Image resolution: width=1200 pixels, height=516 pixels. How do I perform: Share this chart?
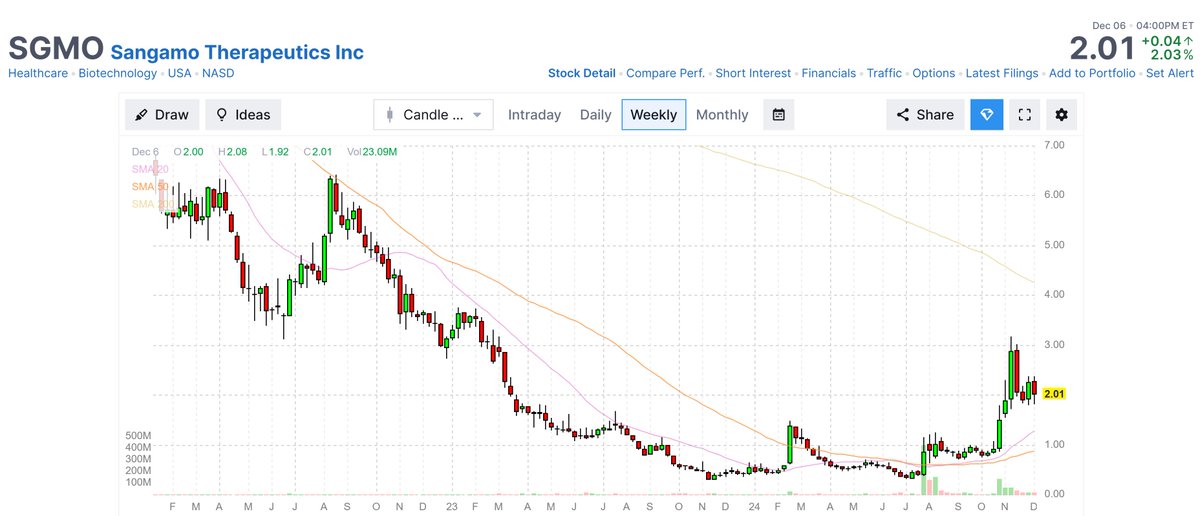926,115
